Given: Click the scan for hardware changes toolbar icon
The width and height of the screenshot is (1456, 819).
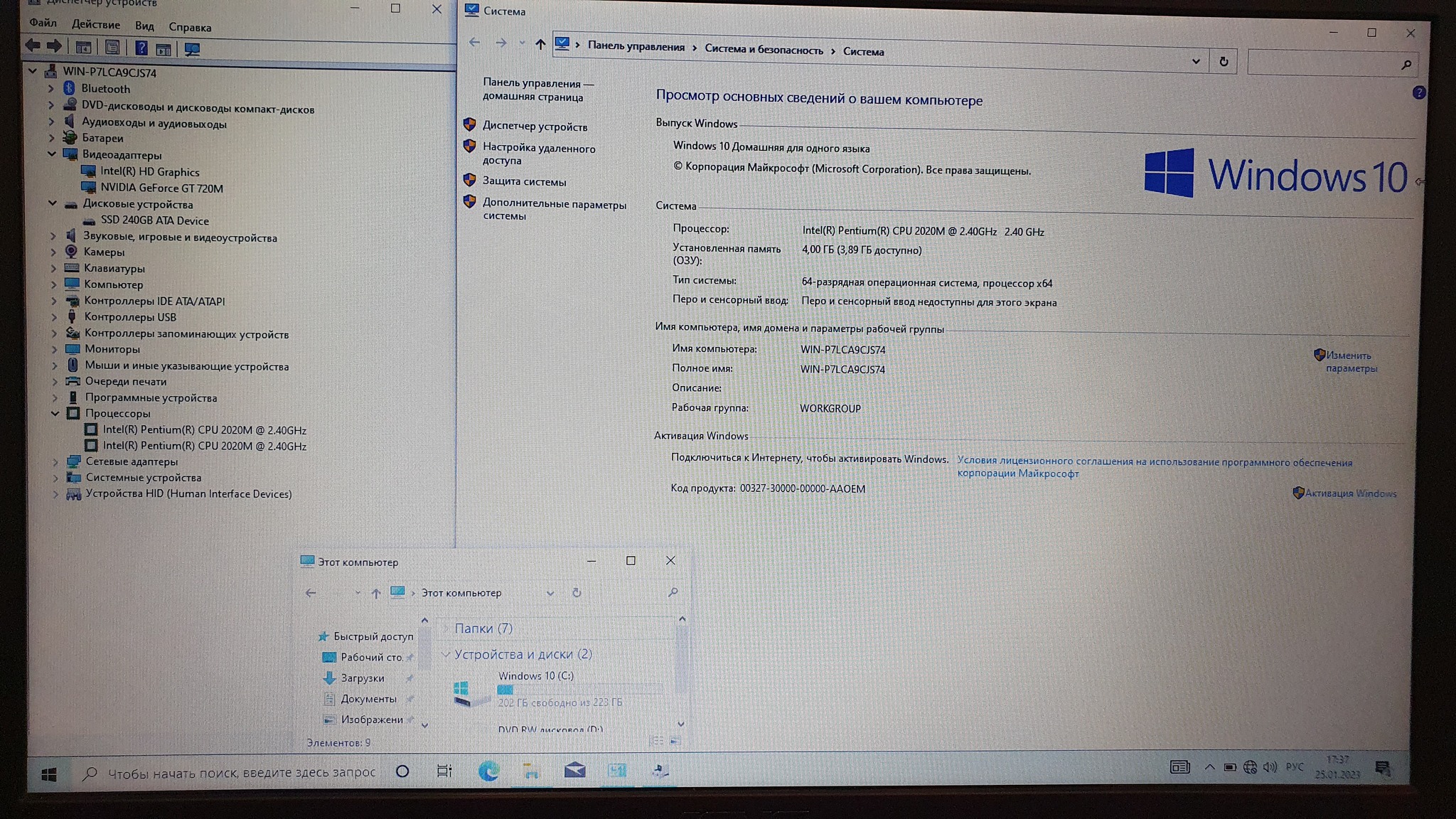Looking at the screenshot, I should [192, 49].
